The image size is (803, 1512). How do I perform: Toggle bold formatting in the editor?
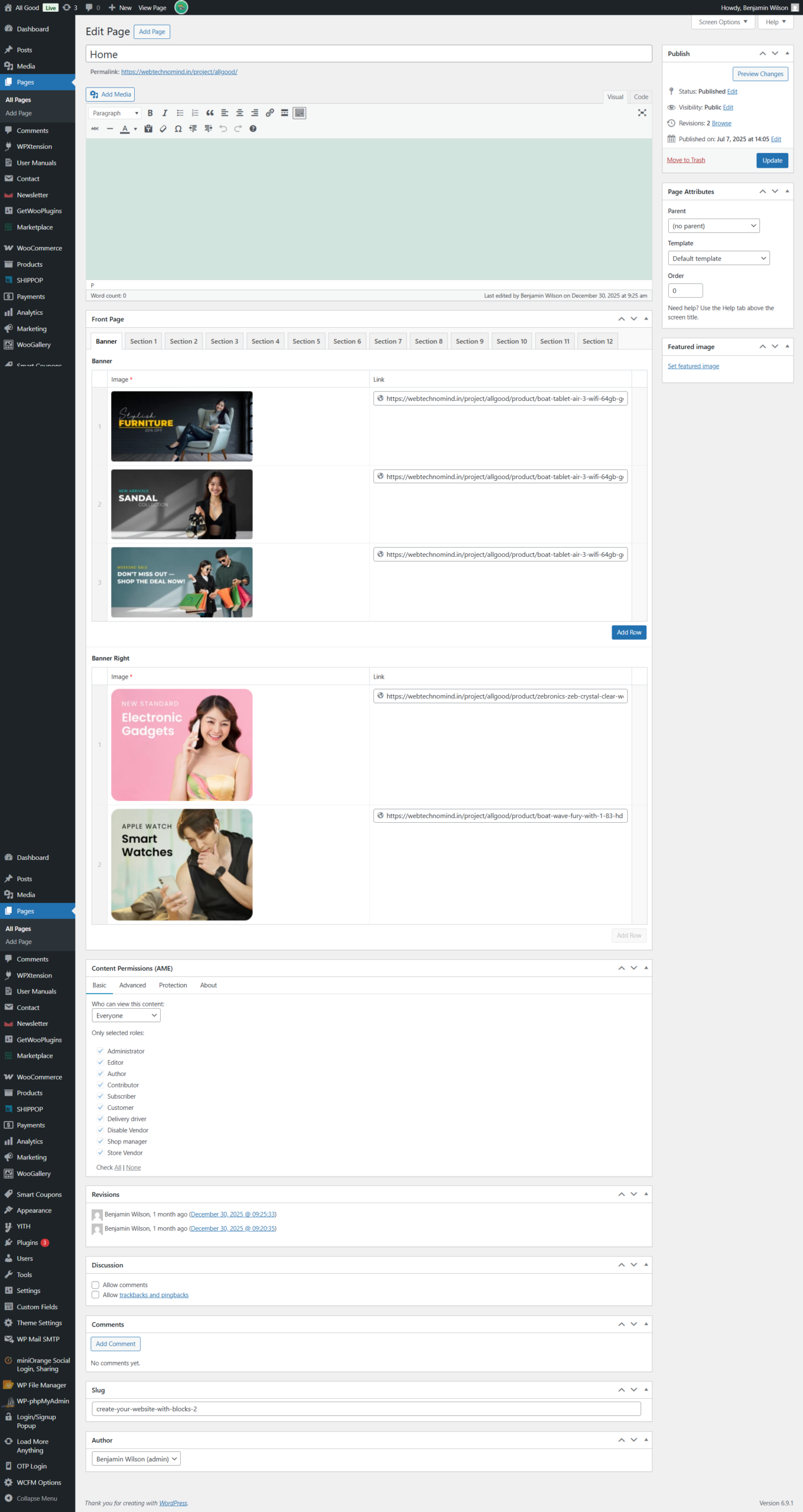coord(150,113)
